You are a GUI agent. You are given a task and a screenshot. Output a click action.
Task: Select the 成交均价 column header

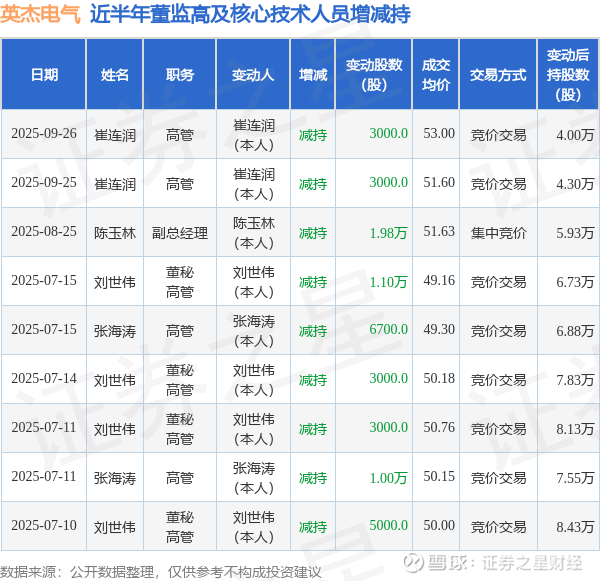pyautogui.click(x=435, y=74)
